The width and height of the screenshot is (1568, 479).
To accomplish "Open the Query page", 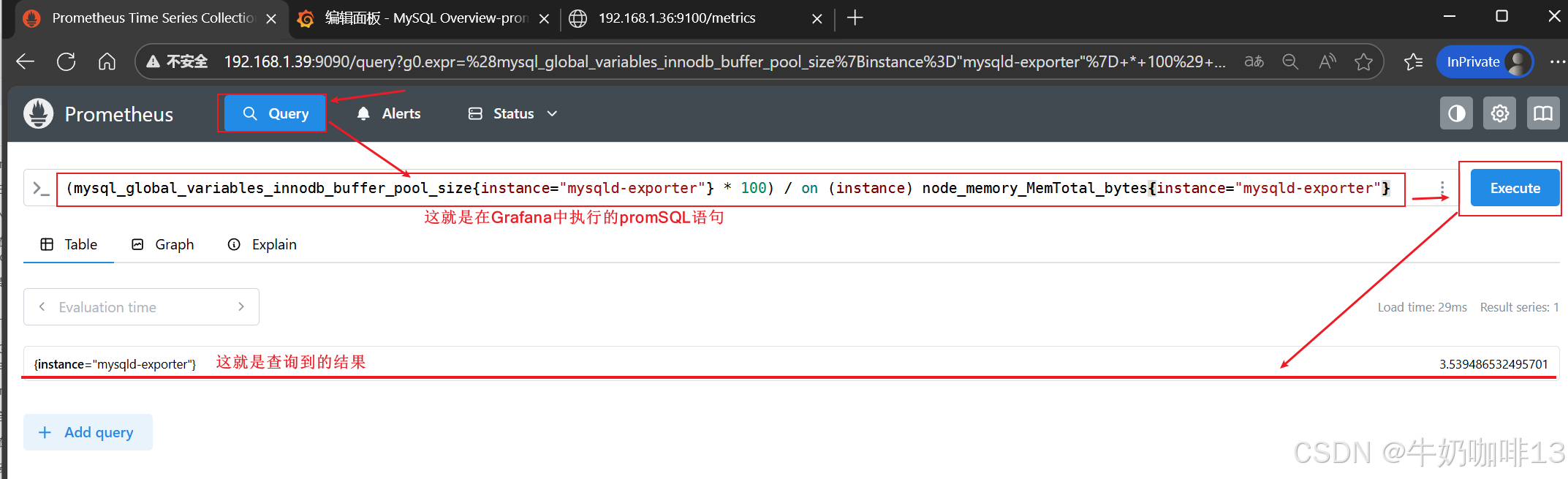I will coord(275,113).
